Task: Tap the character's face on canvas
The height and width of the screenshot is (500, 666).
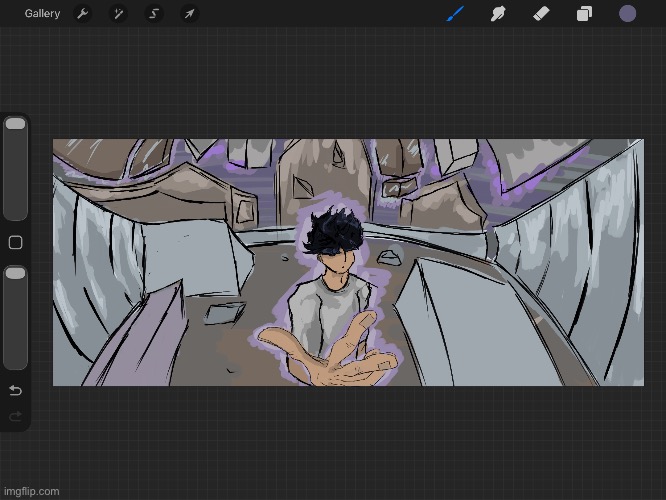Action: tap(342, 262)
